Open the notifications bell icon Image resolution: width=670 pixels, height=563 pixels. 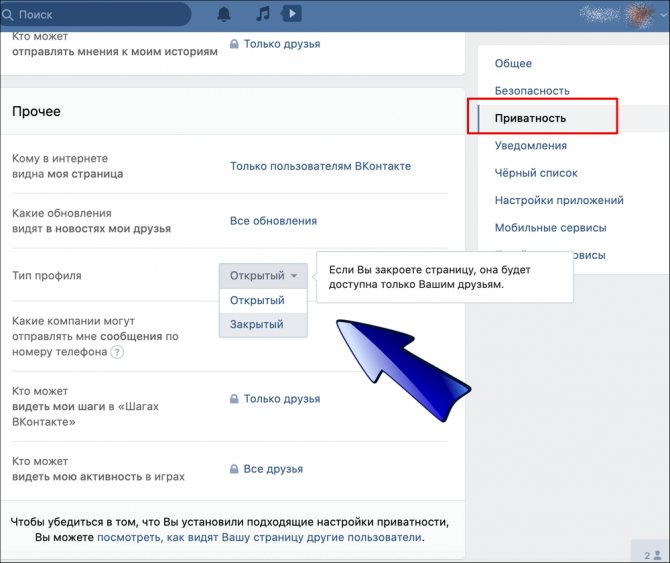tap(224, 14)
